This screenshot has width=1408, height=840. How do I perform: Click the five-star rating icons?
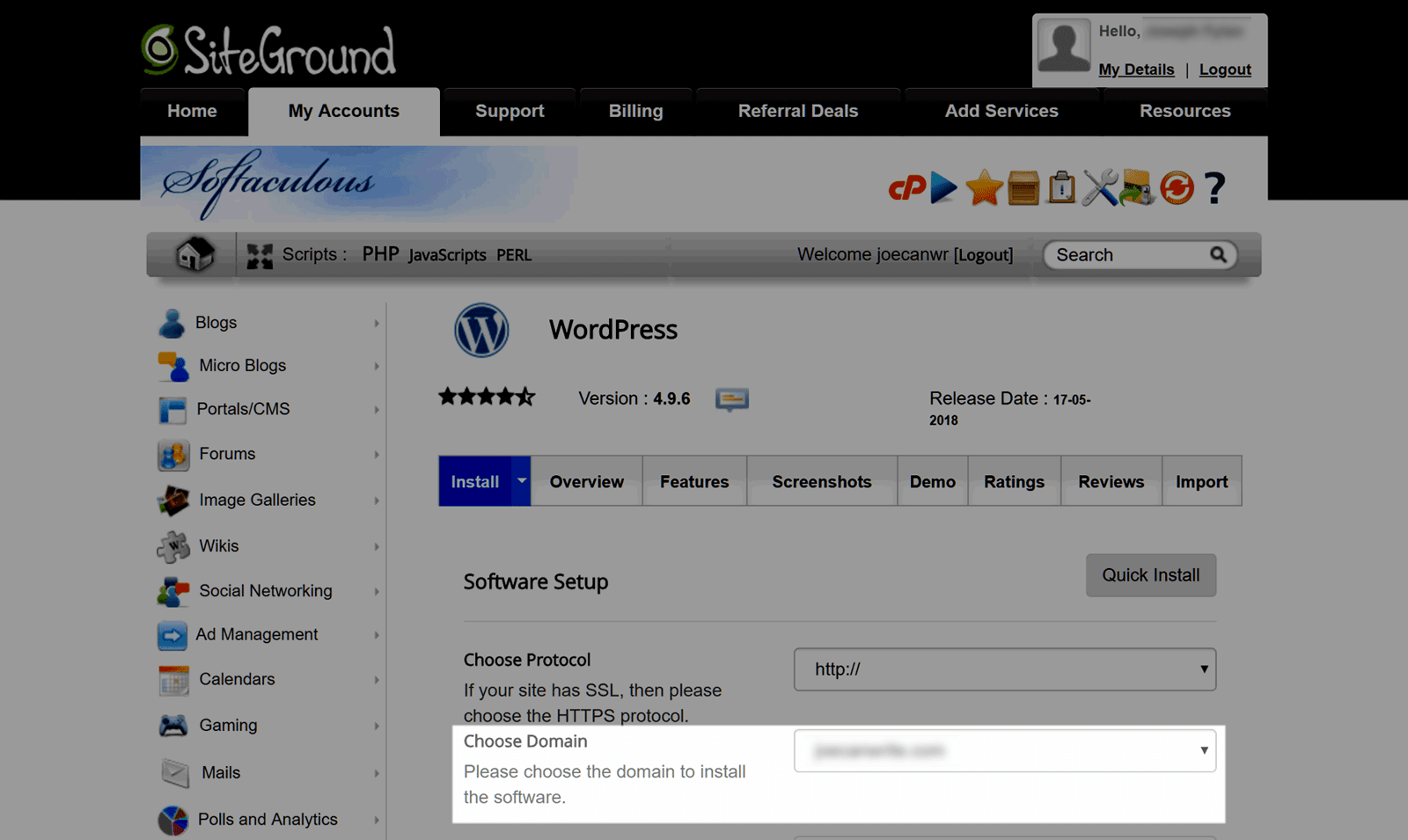pos(487,397)
